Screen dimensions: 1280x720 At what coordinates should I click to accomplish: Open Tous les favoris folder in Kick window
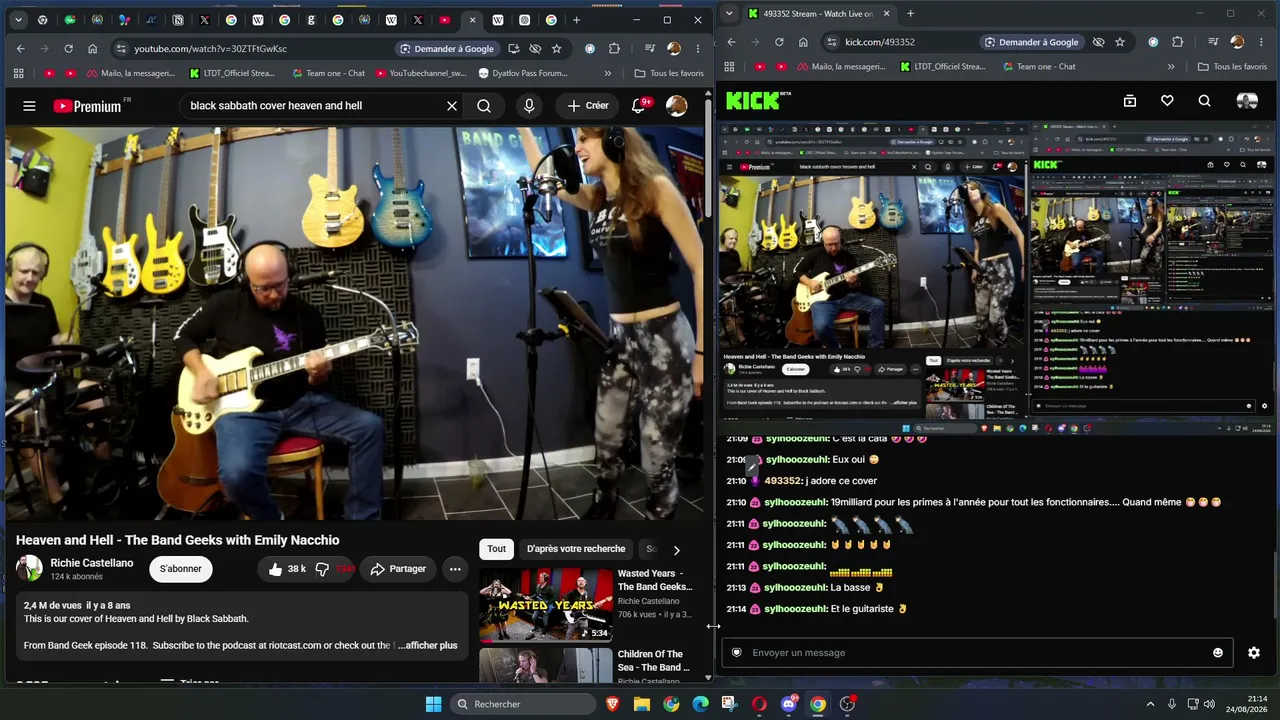(1232, 67)
